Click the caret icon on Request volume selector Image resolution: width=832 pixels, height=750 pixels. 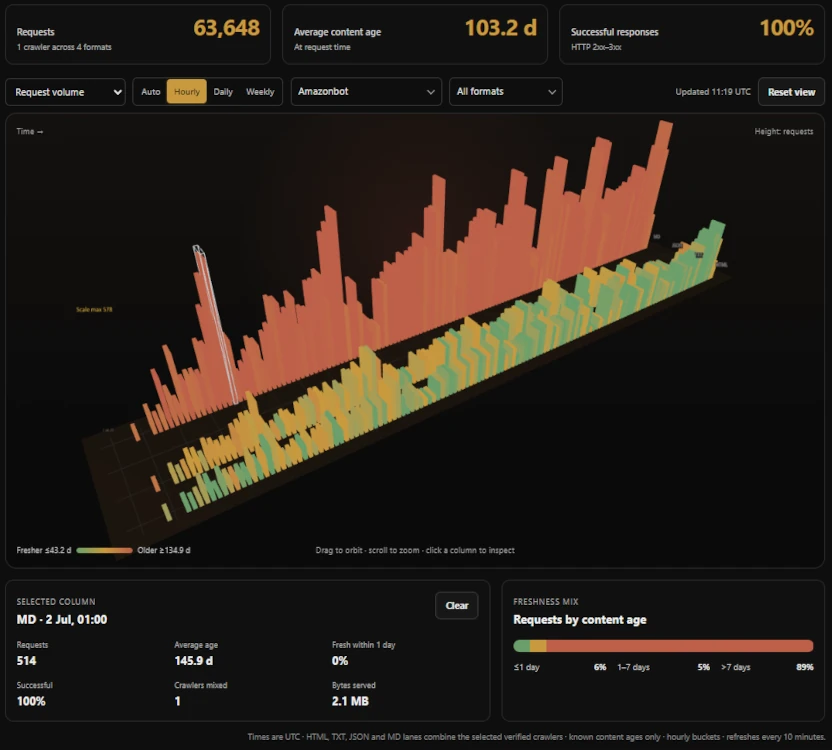point(117,92)
